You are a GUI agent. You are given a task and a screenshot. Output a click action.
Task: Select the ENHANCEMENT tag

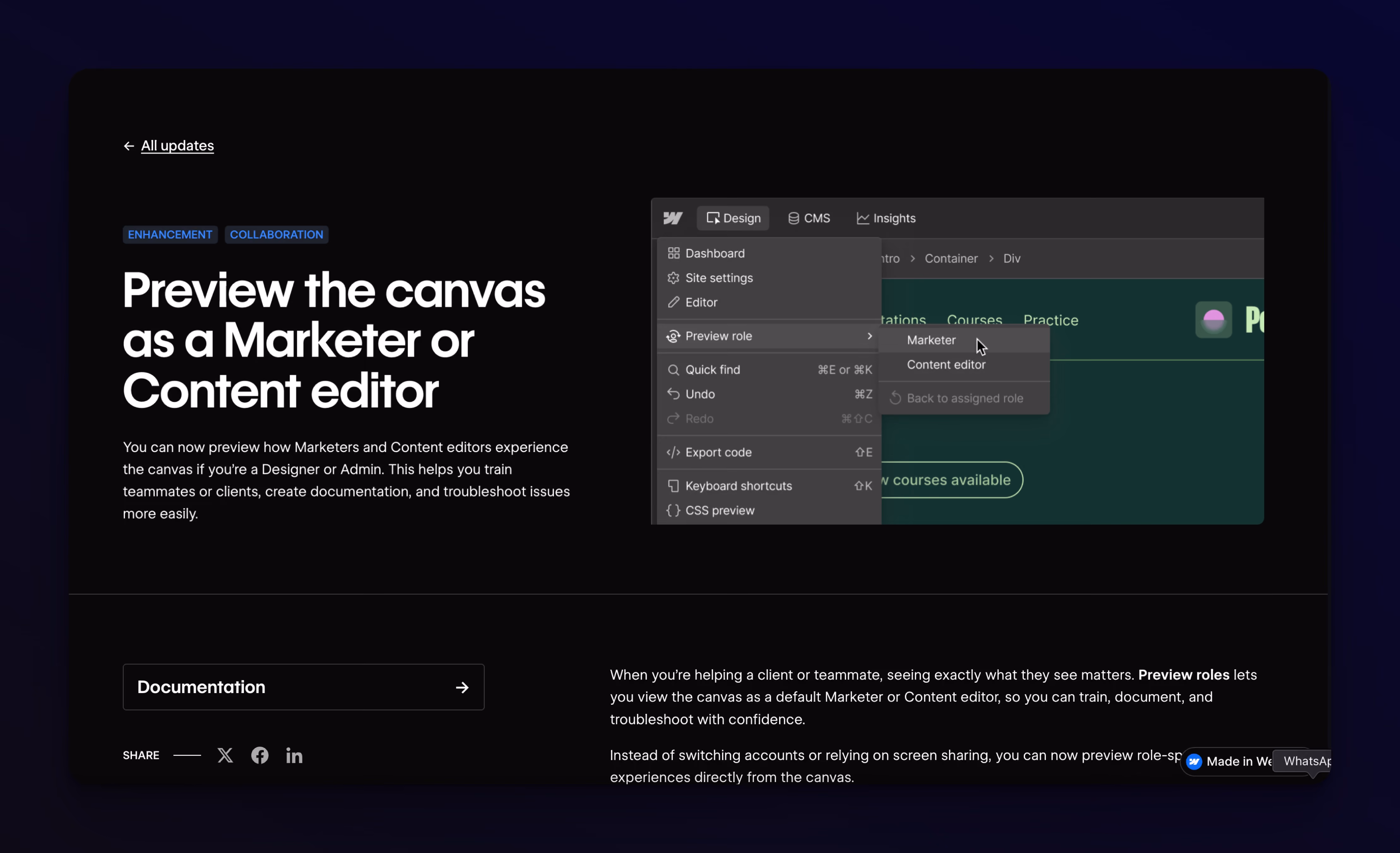point(170,235)
